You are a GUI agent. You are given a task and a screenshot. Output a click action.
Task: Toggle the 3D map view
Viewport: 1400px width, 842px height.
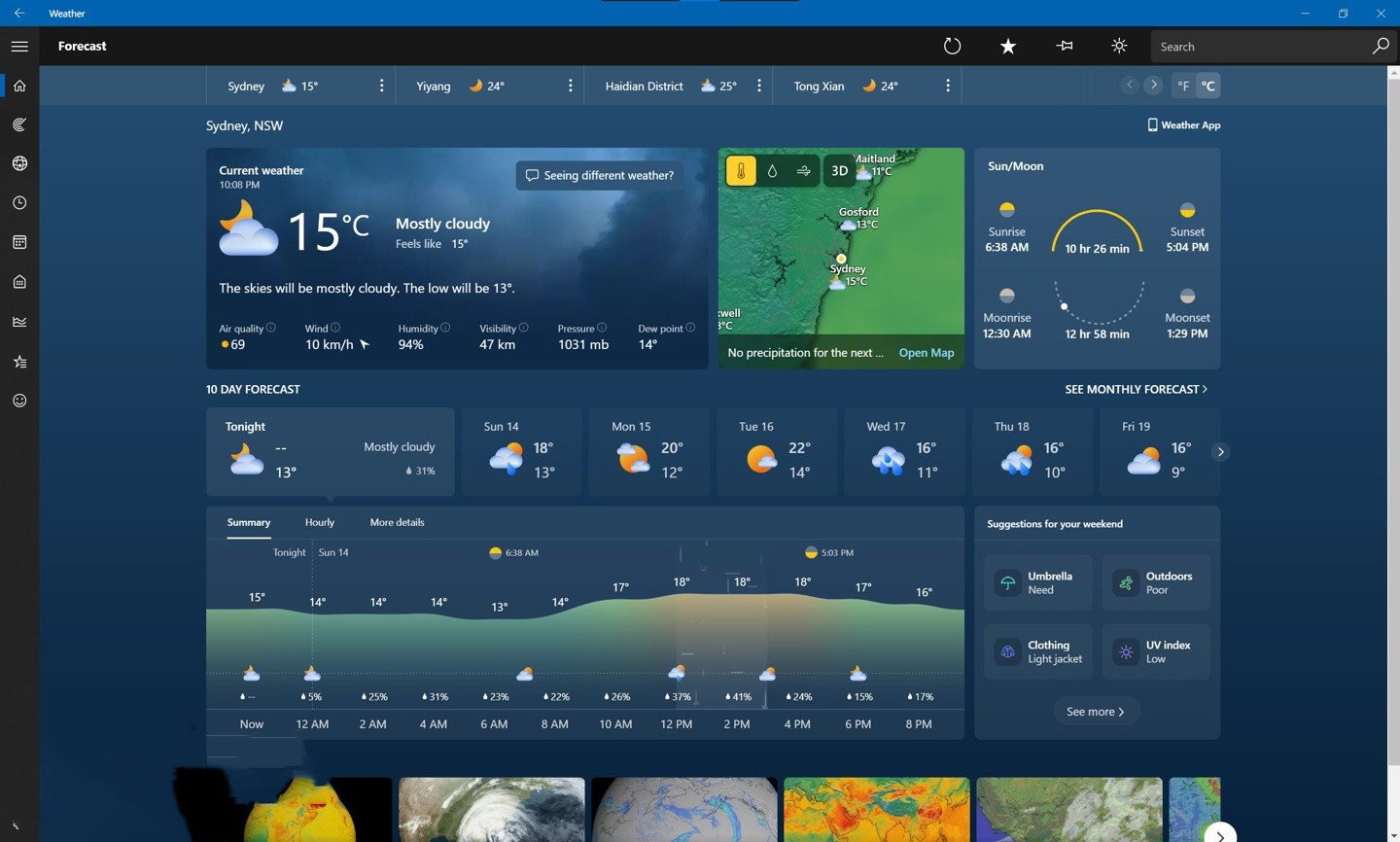pos(839,171)
